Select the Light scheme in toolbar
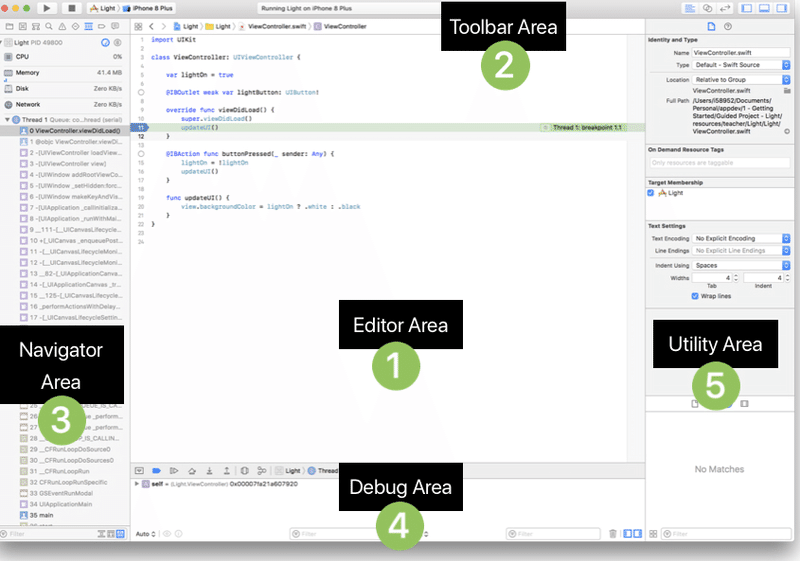 [103, 8]
